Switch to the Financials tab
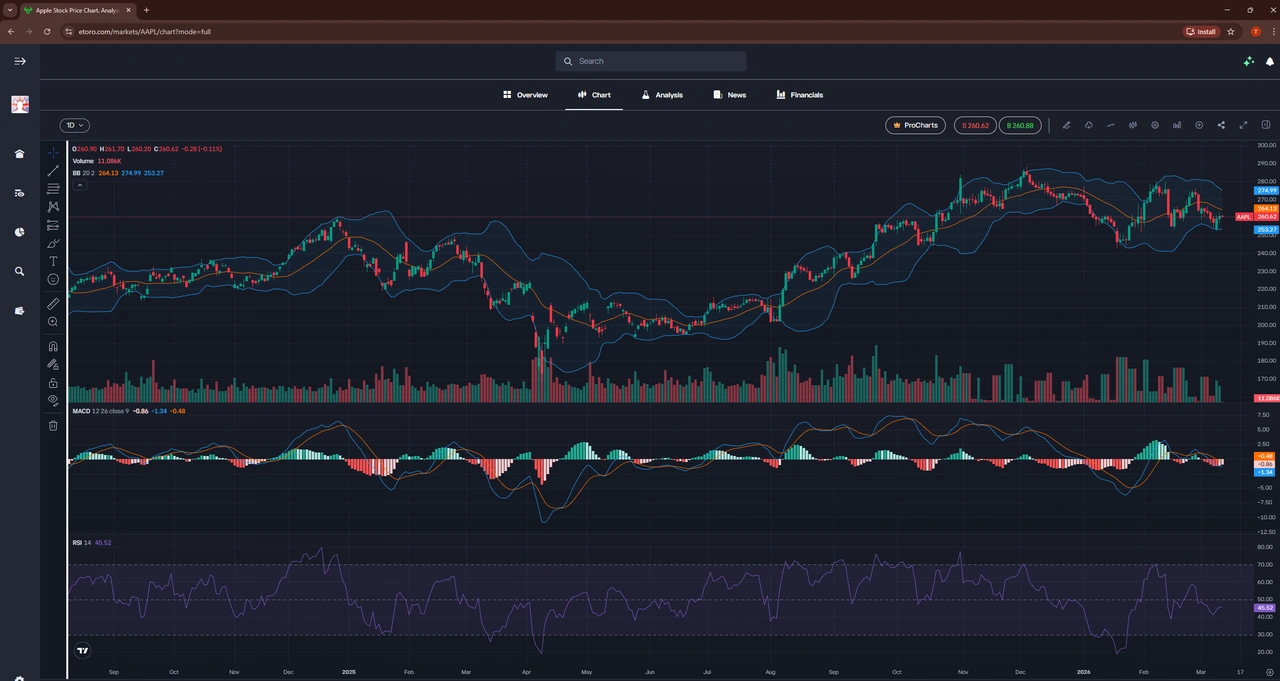This screenshot has width=1280, height=681. click(x=800, y=95)
